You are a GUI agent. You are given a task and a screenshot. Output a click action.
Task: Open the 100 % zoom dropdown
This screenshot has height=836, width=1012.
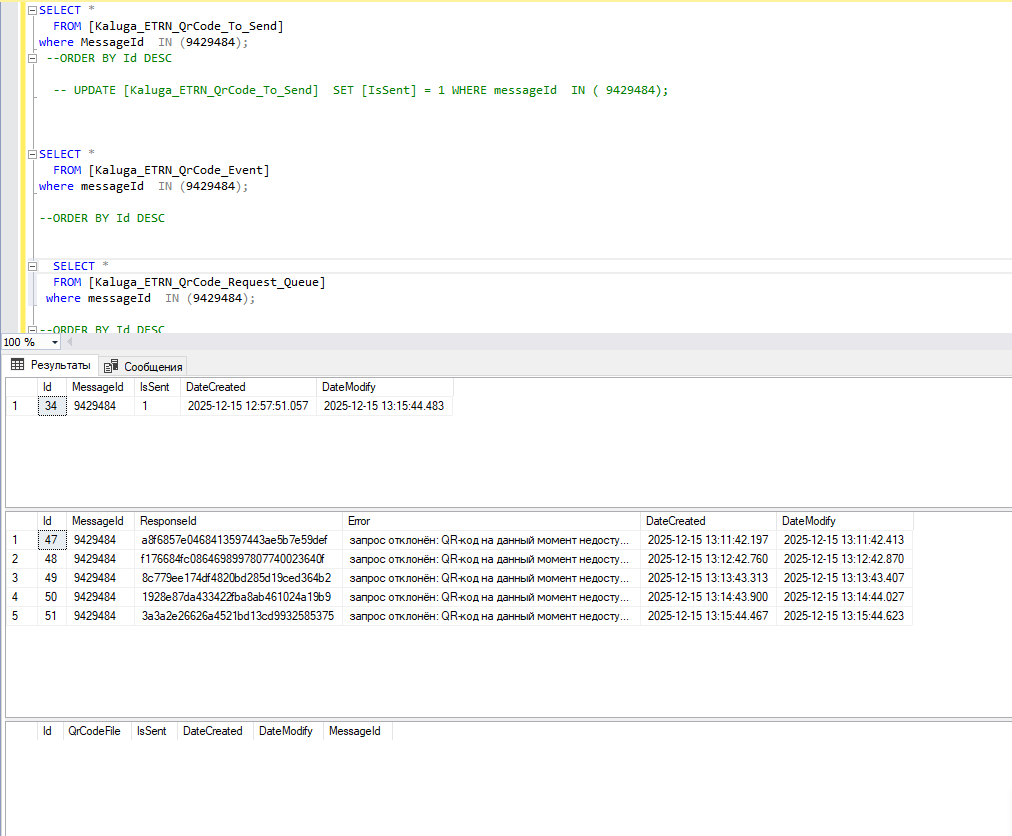coord(55,342)
